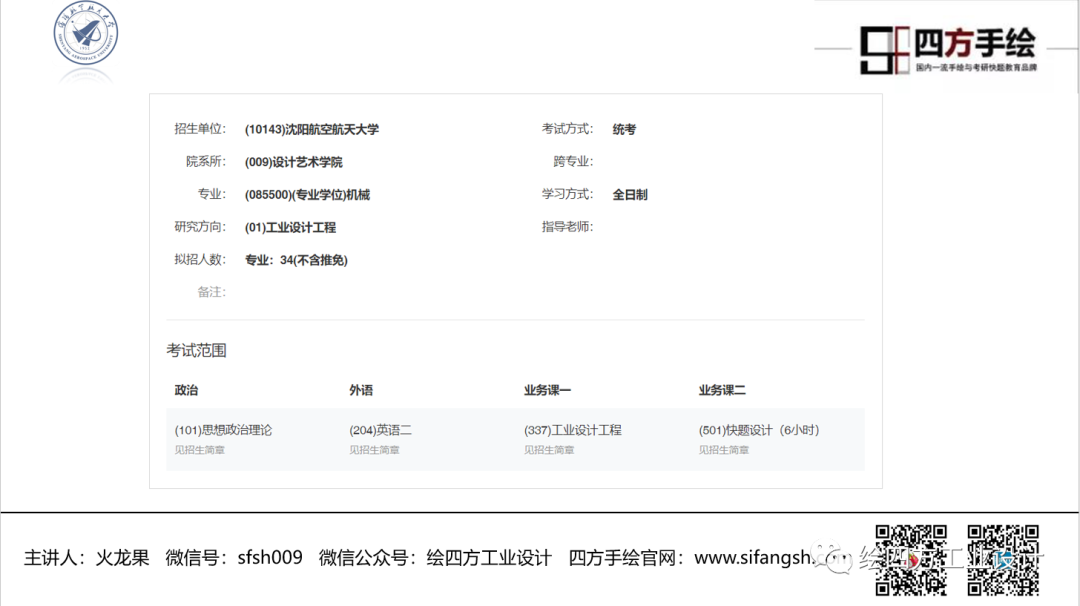Viewport: 1080px width, 606px height.
Task: Select (101)思想政治理论 cell
Action: coord(223,430)
